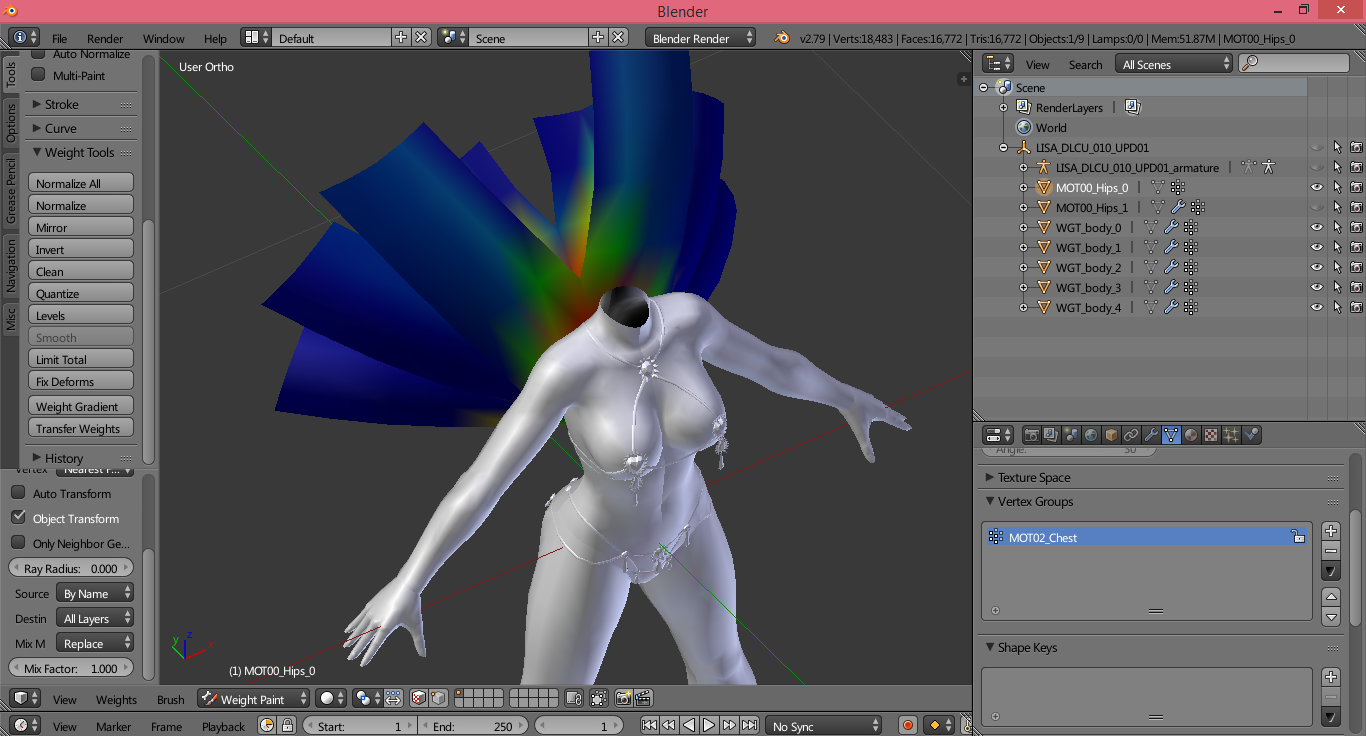Click the OpenGL render animation clapperboard icon
Screen dimensions: 1366x736
coord(643,699)
